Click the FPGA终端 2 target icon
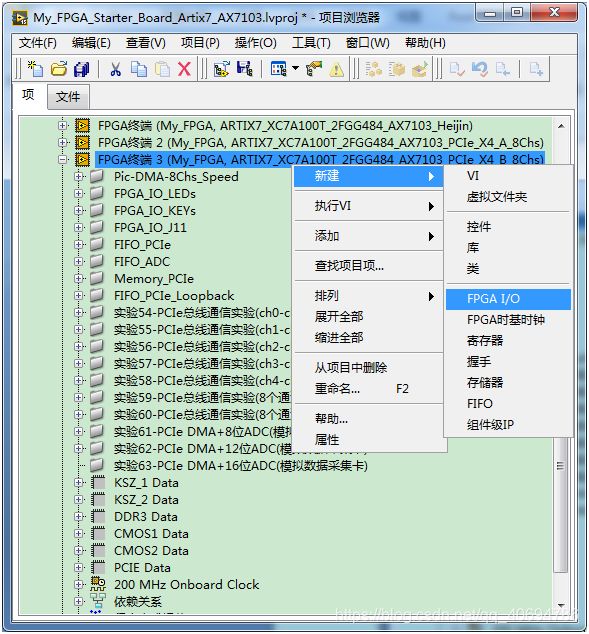Viewport: 589px width, 634px height. pos(82,142)
